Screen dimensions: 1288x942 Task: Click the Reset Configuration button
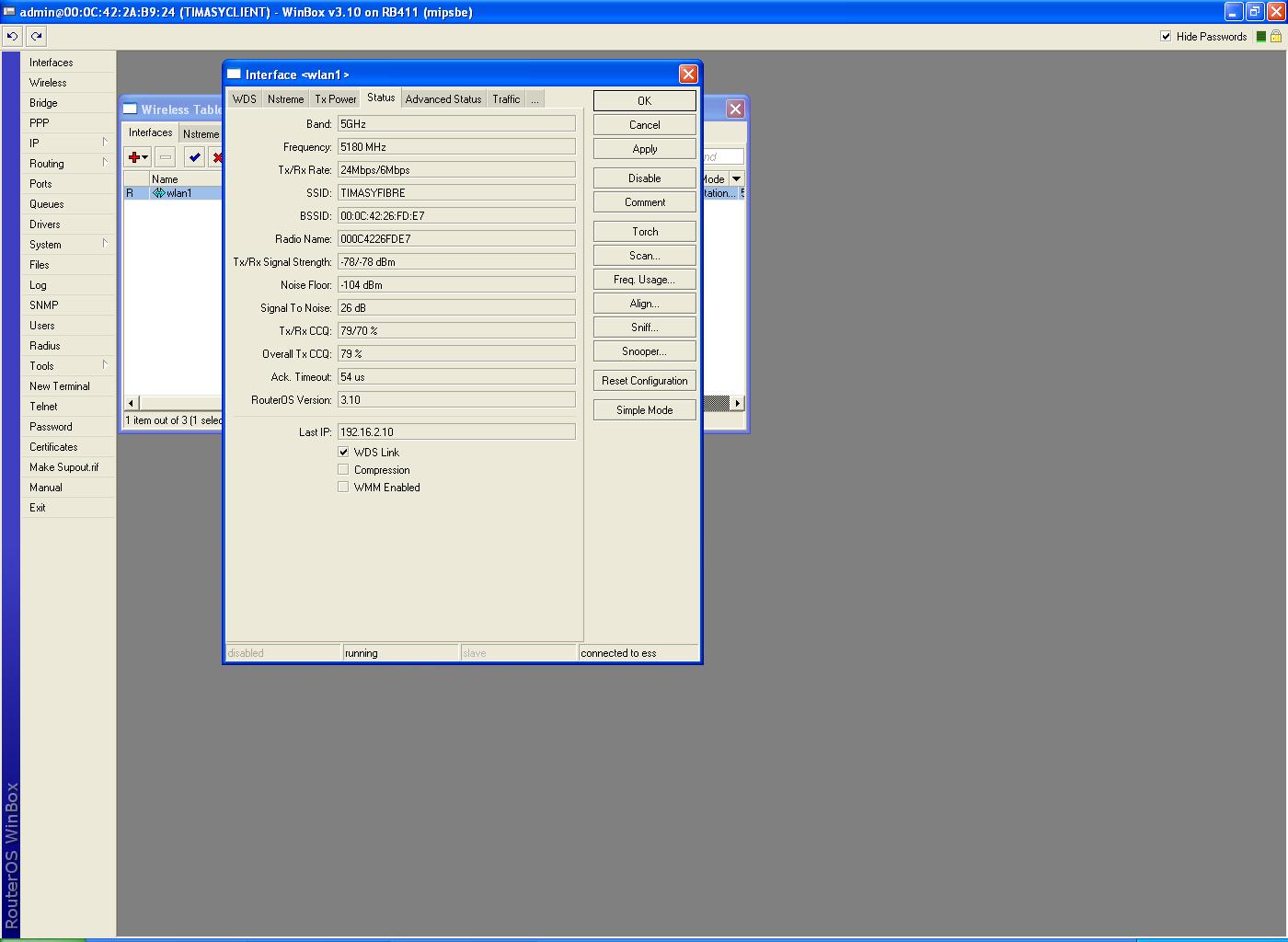pos(645,381)
